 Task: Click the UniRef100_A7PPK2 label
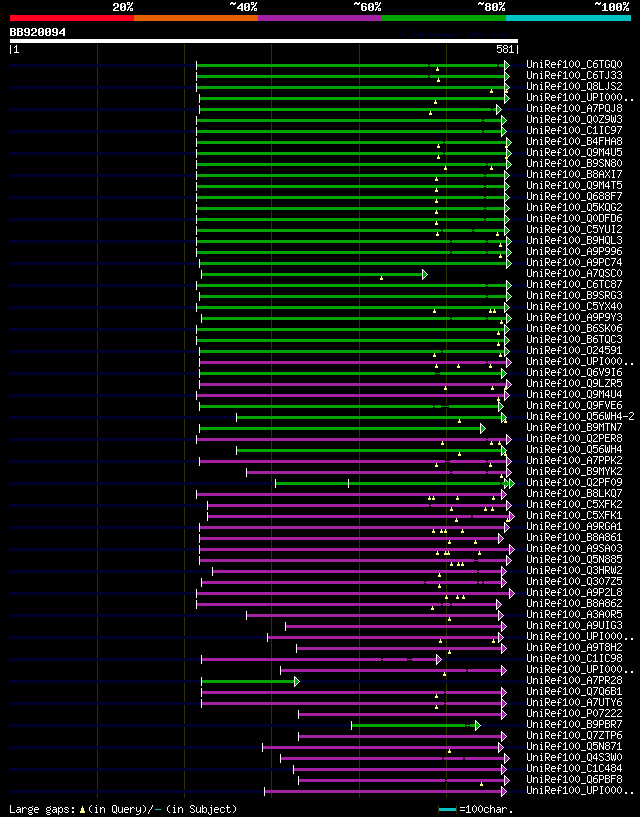tap(574, 460)
